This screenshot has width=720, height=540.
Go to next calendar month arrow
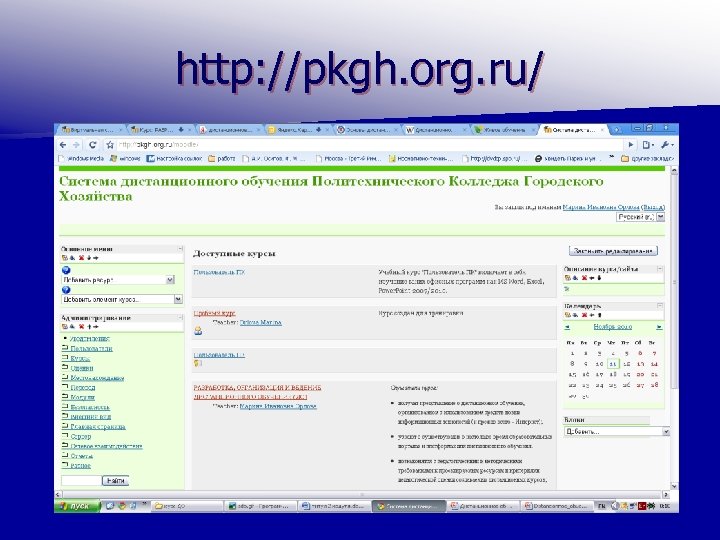[659, 327]
